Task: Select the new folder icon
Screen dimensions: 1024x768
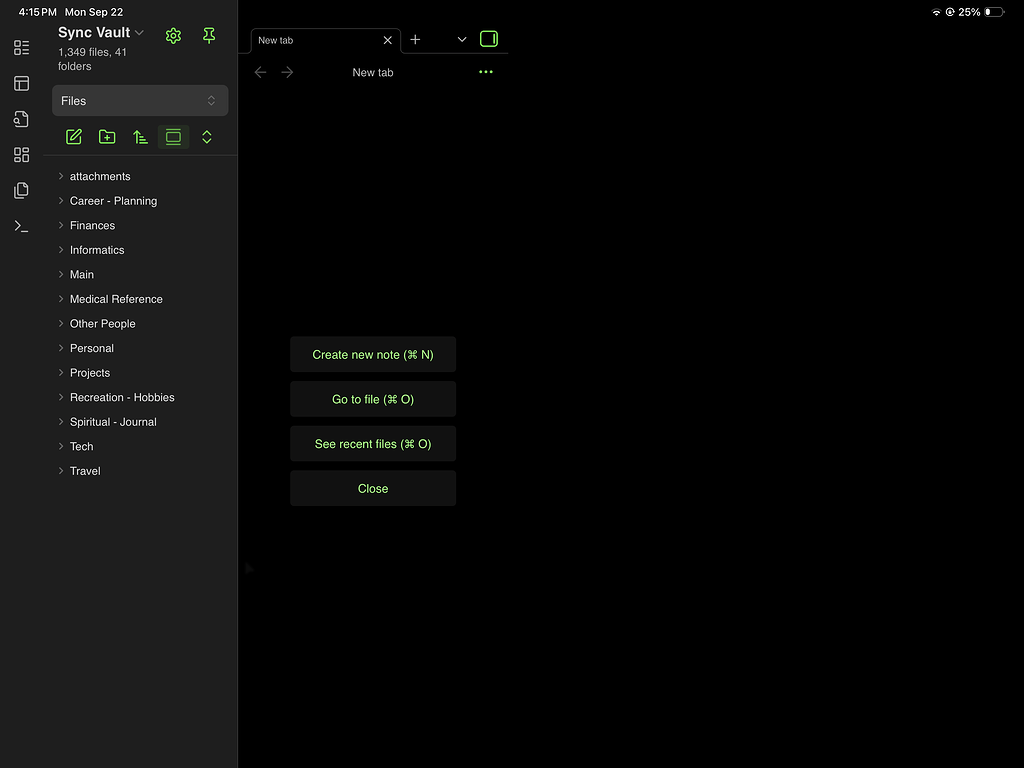Action: click(107, 136)
